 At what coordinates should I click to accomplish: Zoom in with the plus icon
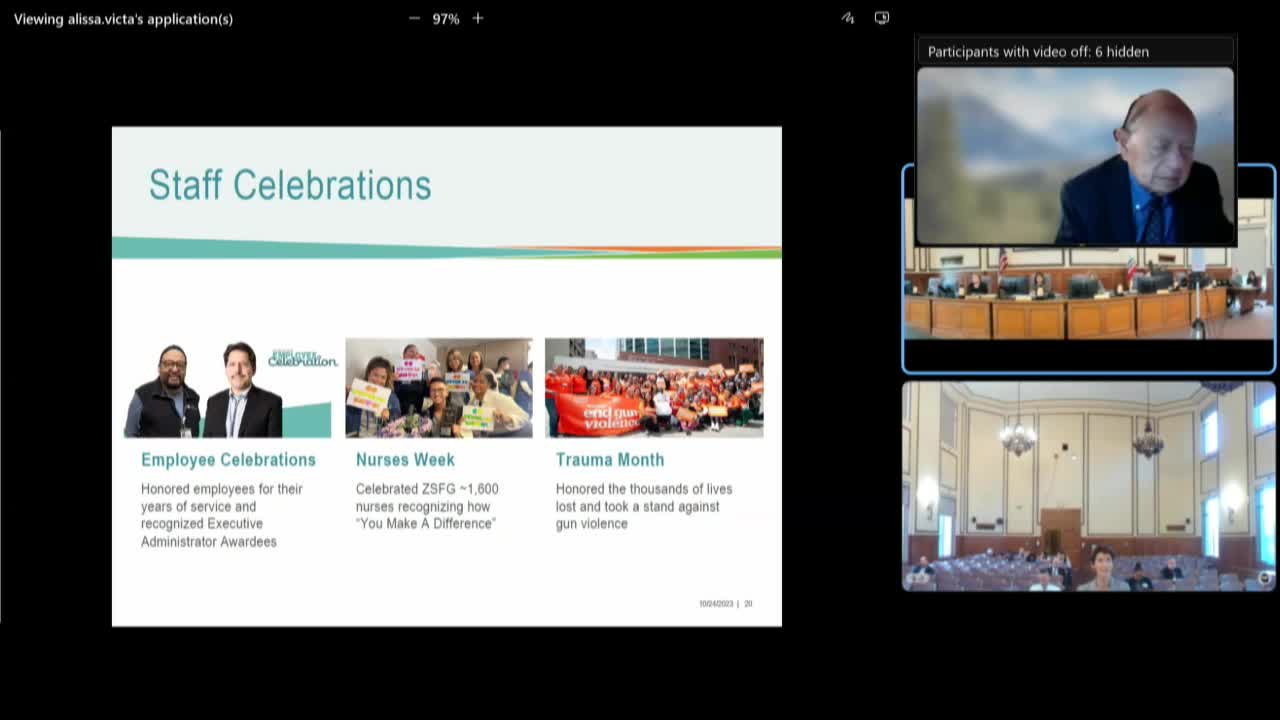(x=478, y=18)
